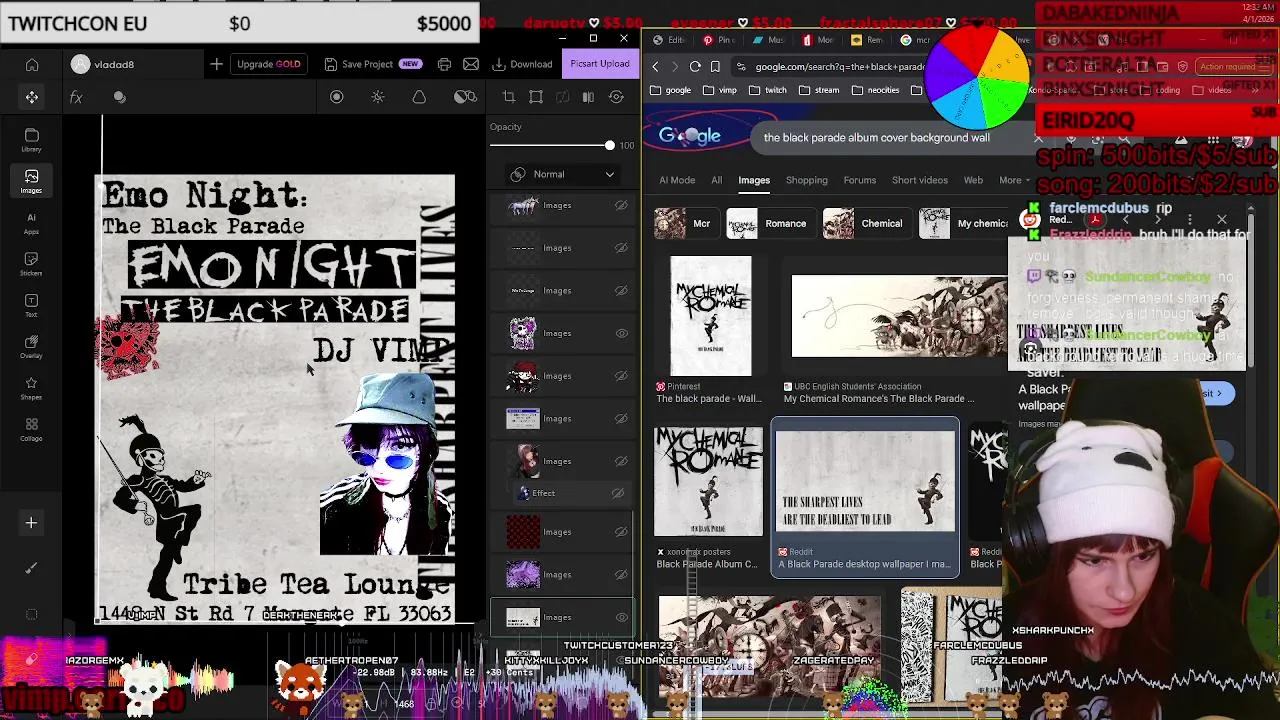Open the Shopping search tab
This screenshot has height=720, width=1280.
[x=806, y=180]
